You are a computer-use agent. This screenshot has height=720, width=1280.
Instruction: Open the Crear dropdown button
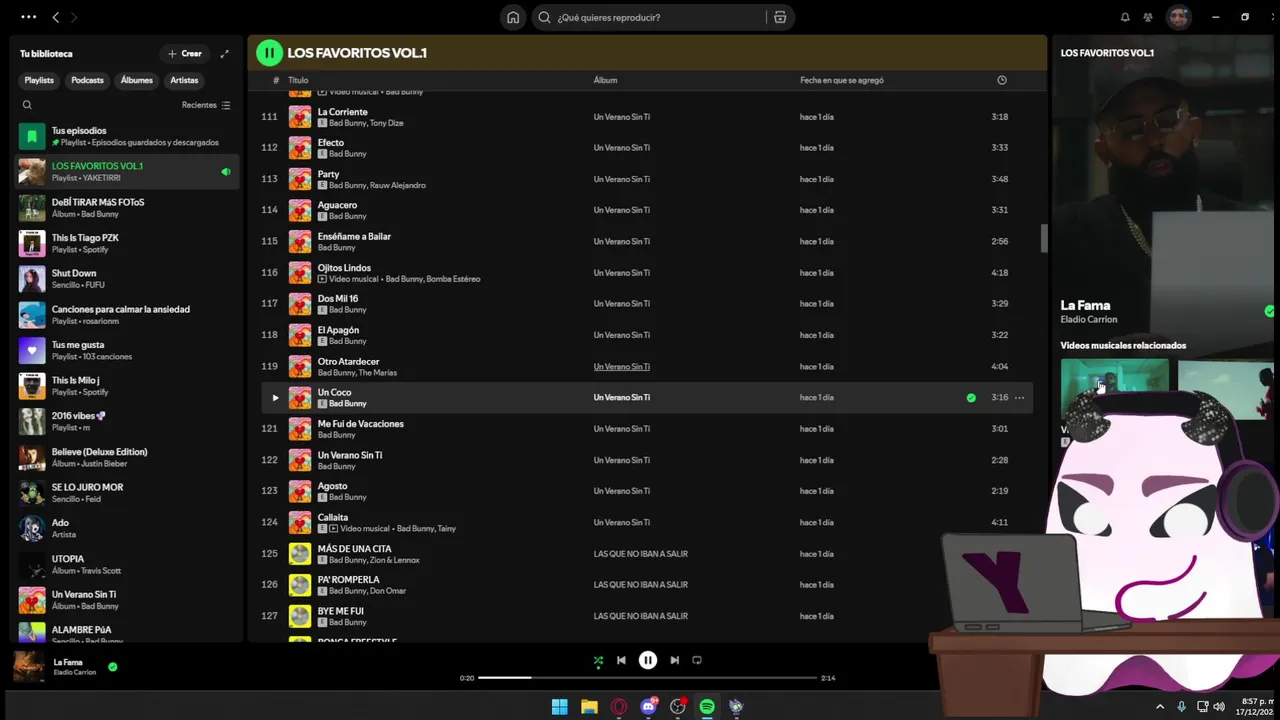point(185,54)
